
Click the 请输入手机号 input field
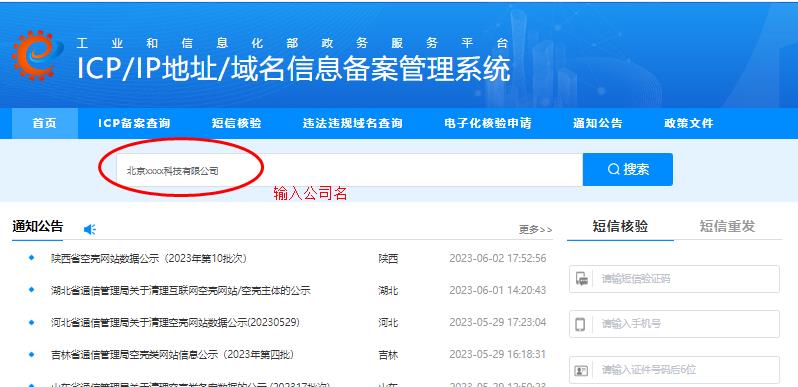tap(674, 324)
